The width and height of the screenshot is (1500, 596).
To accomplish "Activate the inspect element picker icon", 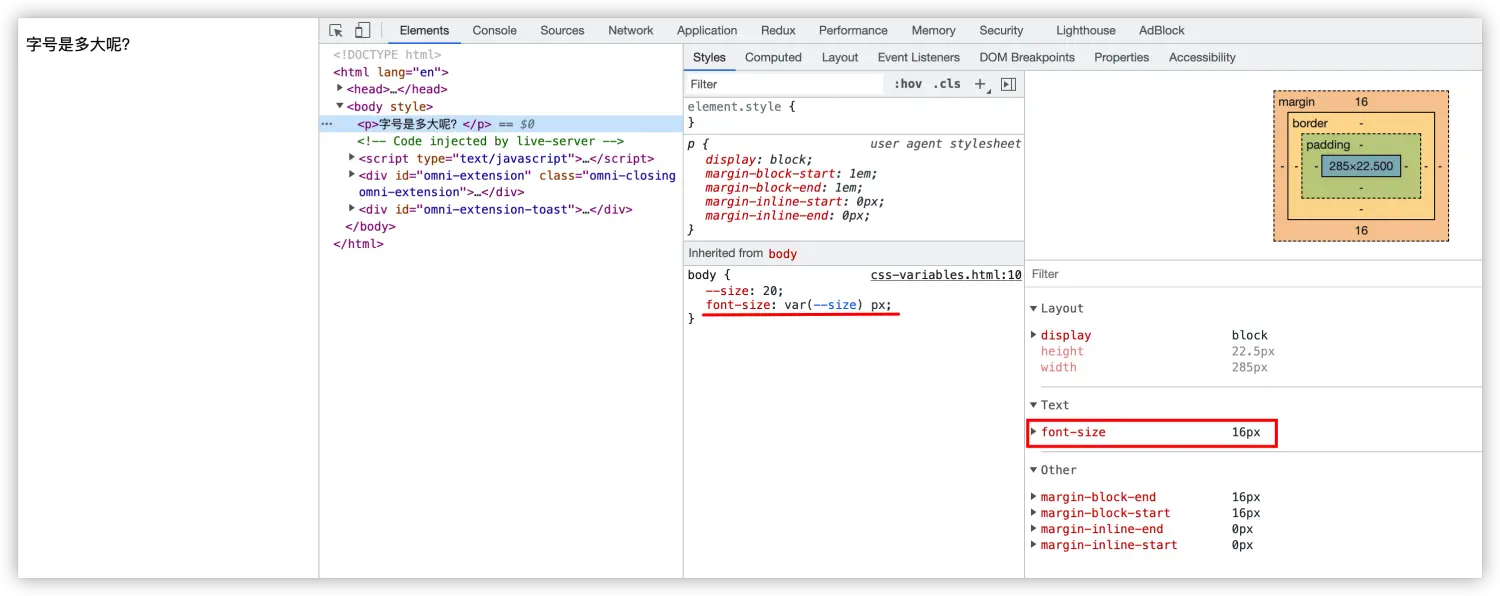I will click(336, 30).
